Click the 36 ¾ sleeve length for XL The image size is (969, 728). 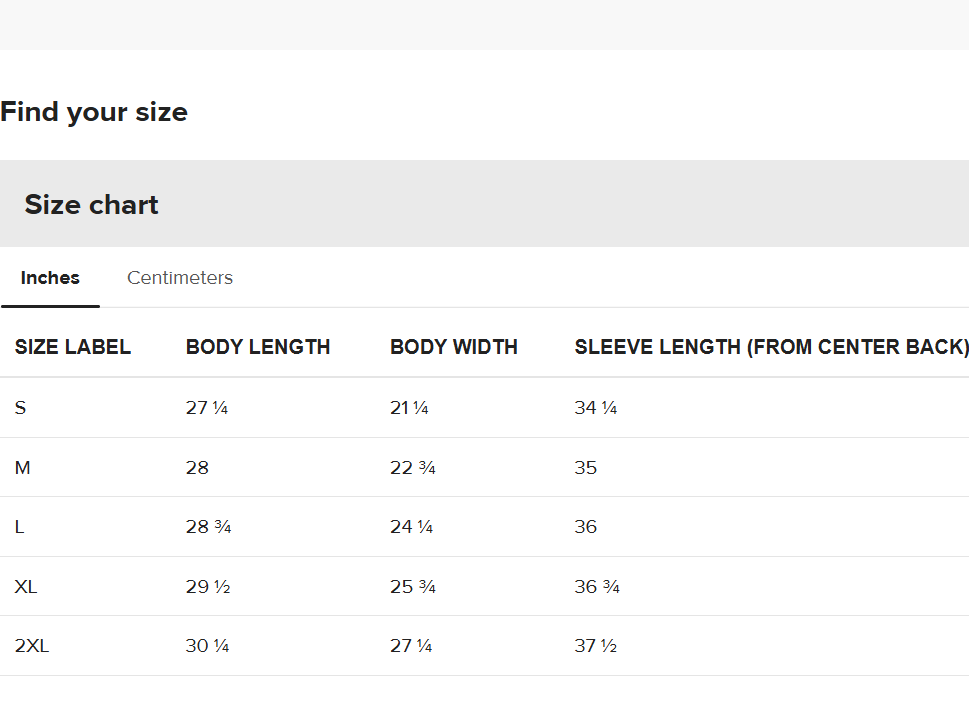pos(597,586)
